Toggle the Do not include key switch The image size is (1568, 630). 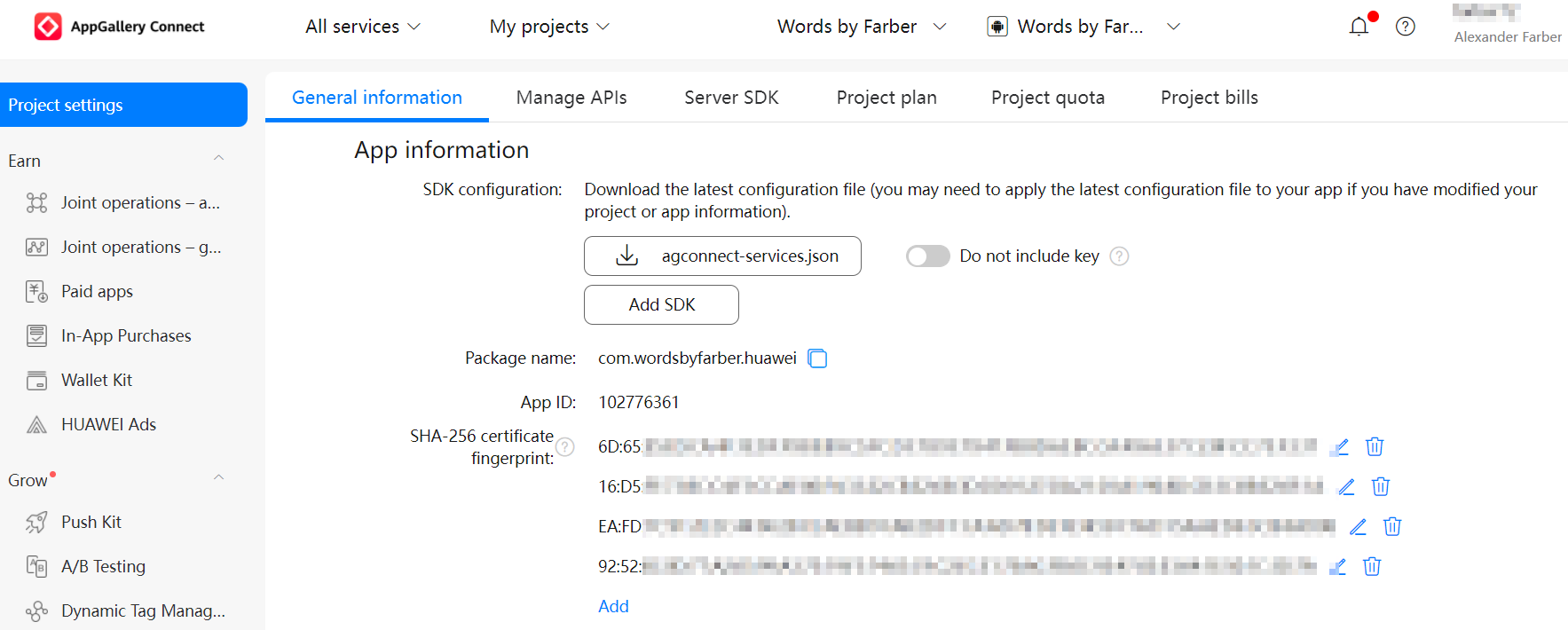tap(928, 256)
